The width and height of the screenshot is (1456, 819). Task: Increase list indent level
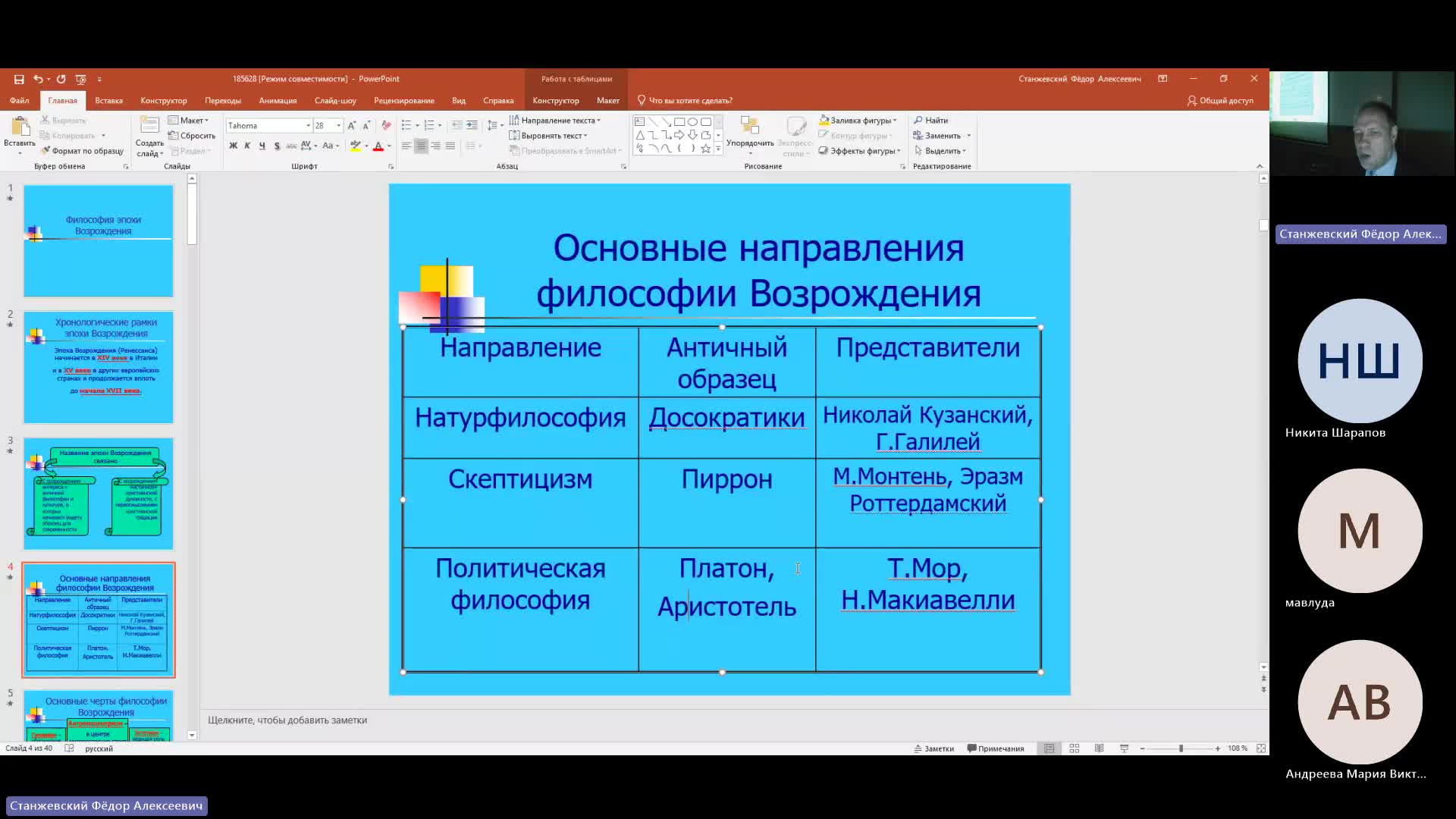click(x=472, y=126)
